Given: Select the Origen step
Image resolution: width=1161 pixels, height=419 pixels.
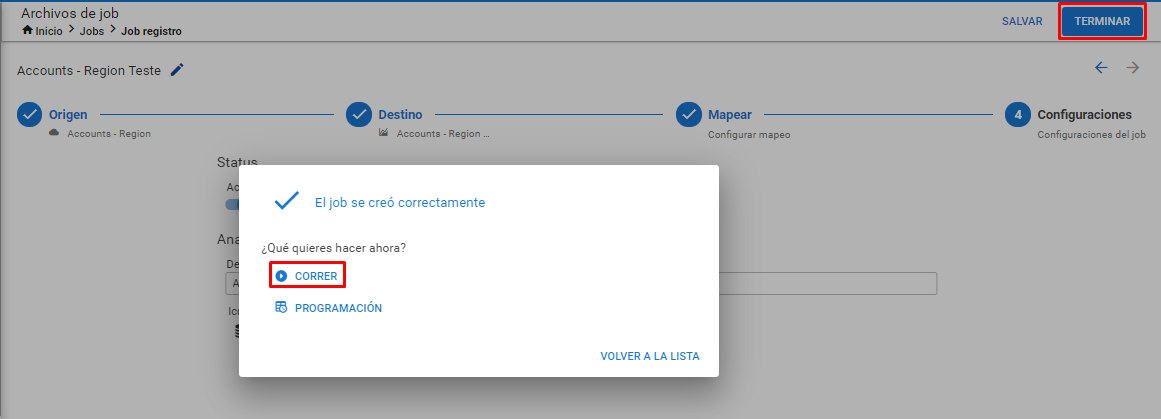Looking at the screenshot, I should (x=68, y=115).
